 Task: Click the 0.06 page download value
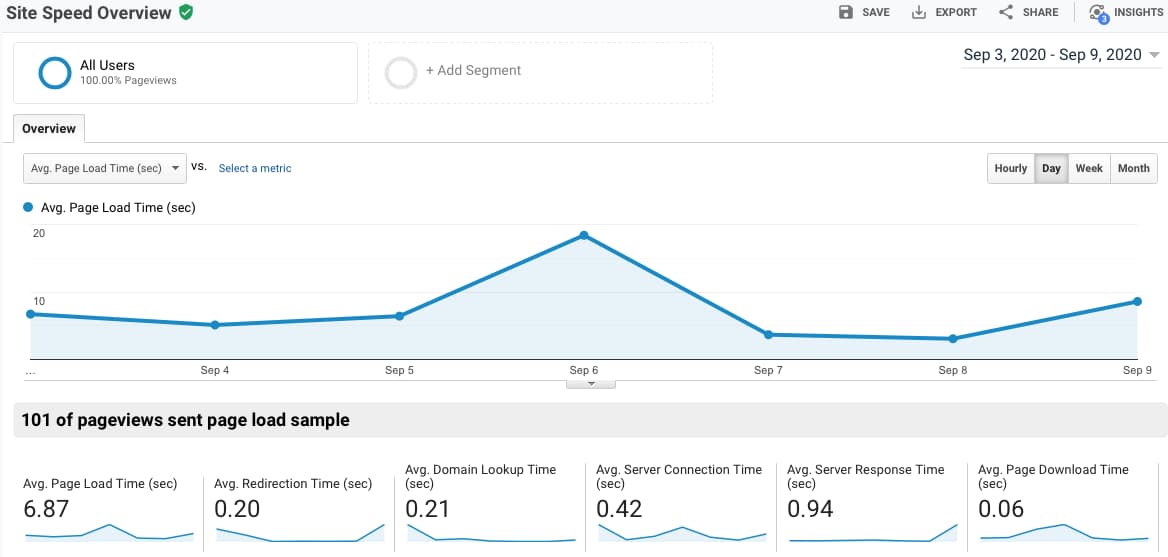point(1001,509)
